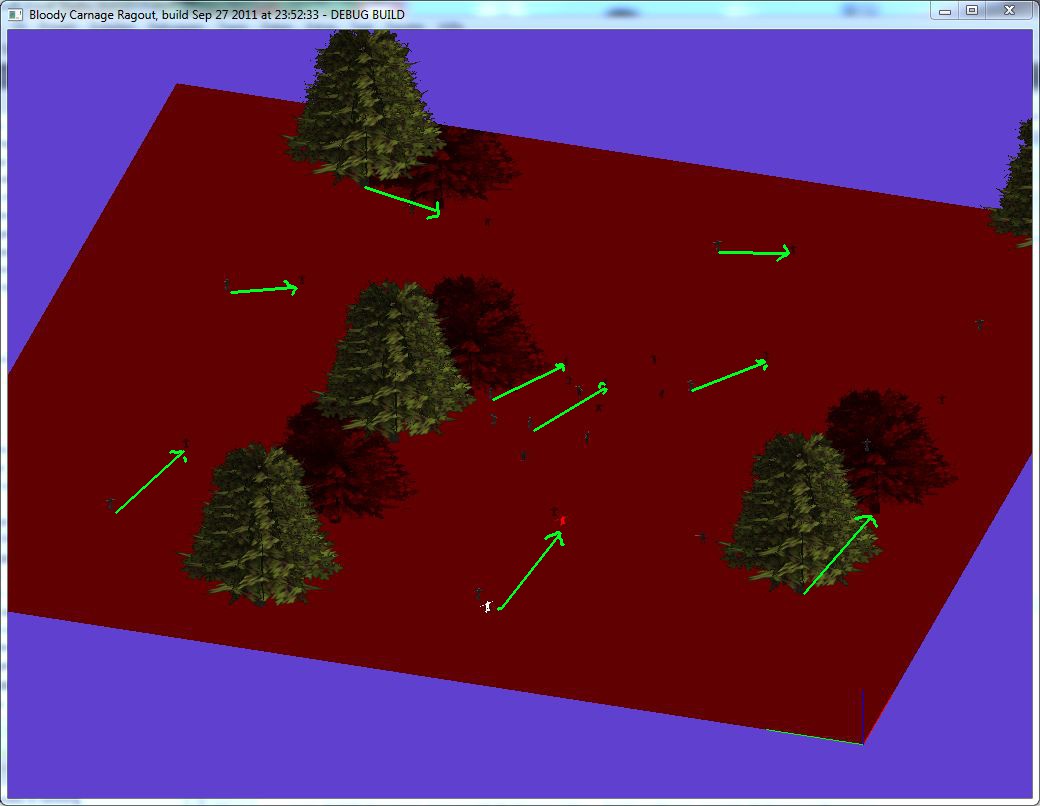Click the white soldier figure on the field
This screenshot has width=1040, height=806.
pos(487,606)
